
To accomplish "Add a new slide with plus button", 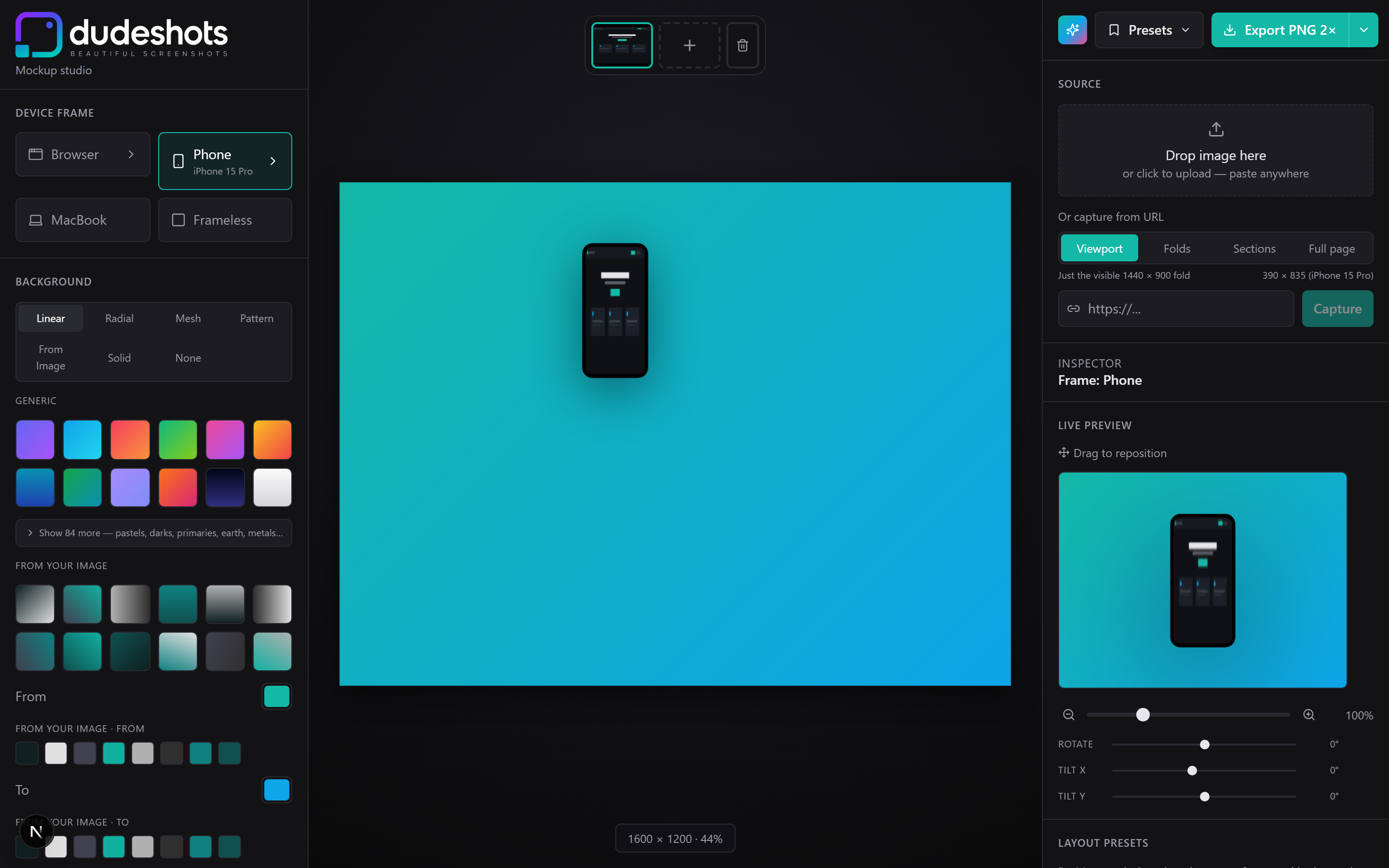I will pyautogui.click(x=689, y=45).
